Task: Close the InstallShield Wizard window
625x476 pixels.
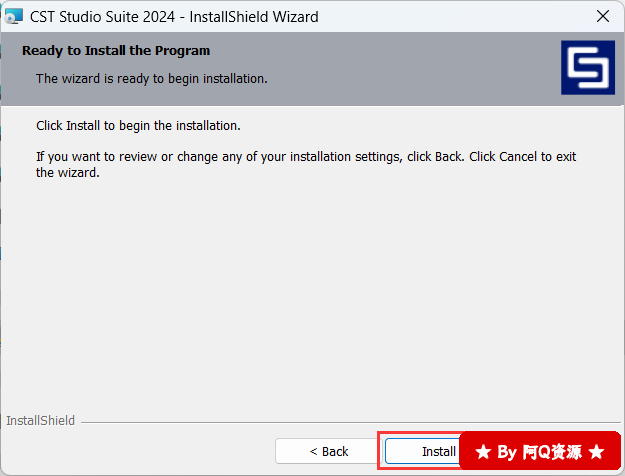Action: pyautogui.click(x=603, y=16)
